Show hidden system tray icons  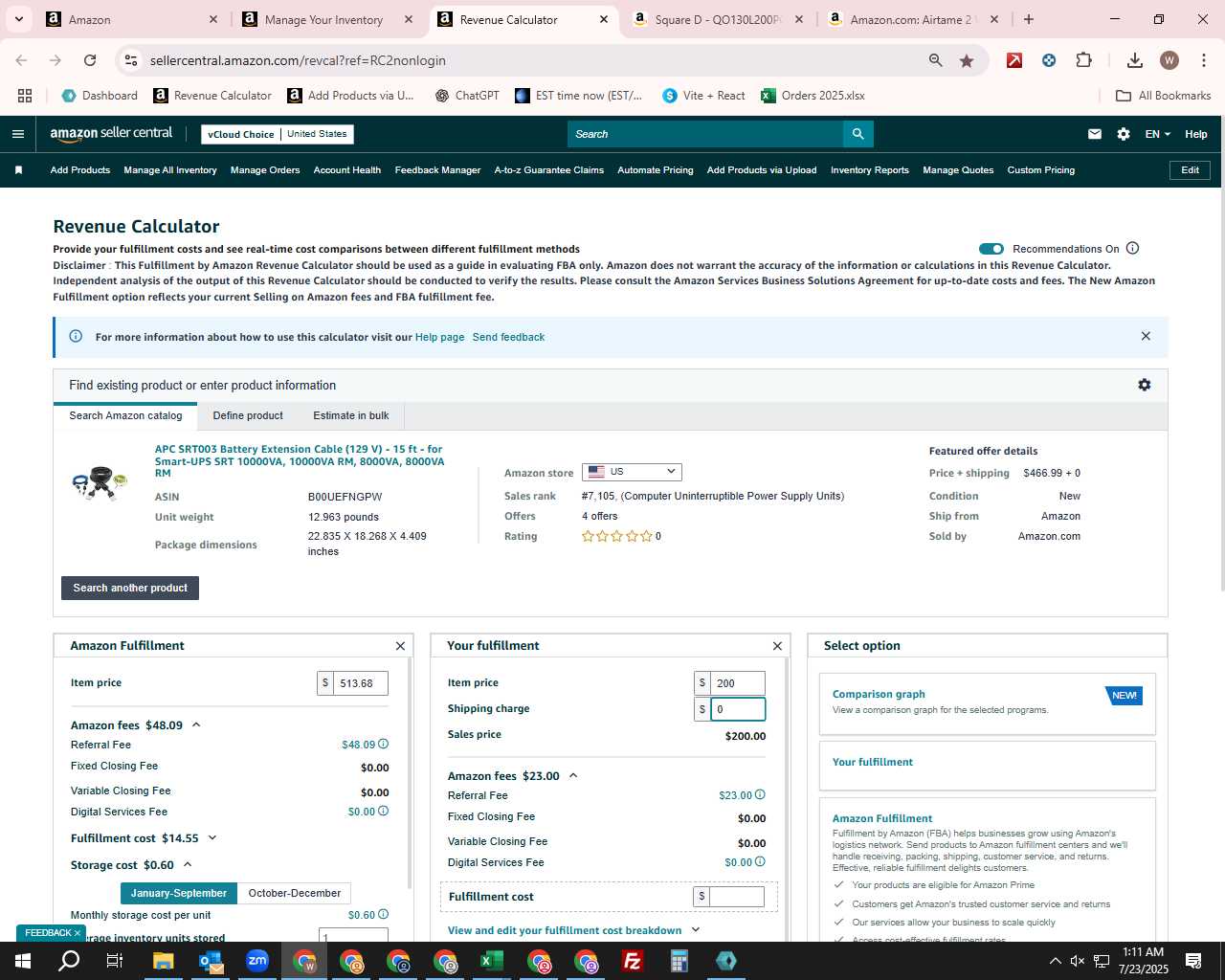point(1055,961)
